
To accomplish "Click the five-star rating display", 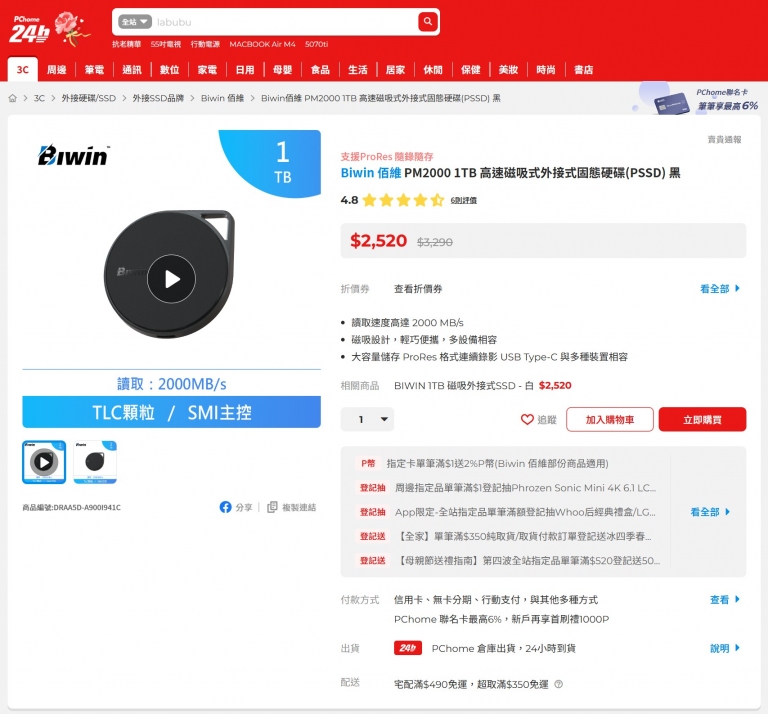I will (404, 200).
